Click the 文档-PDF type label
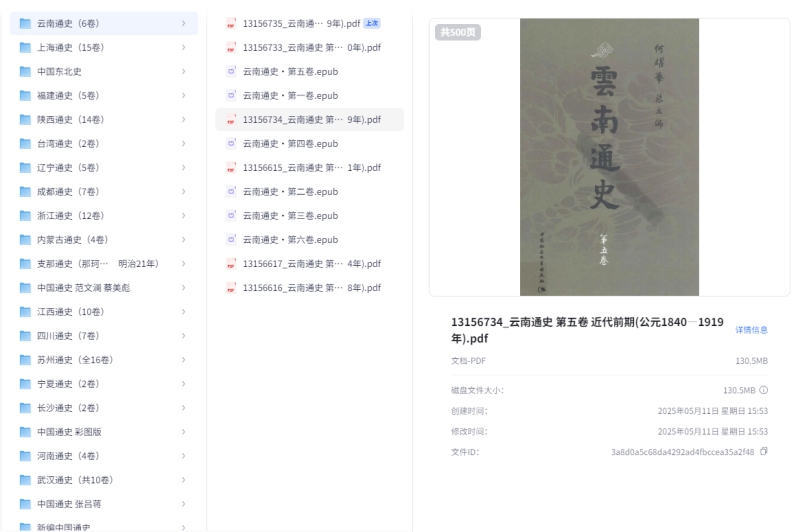 pos(468,361)
